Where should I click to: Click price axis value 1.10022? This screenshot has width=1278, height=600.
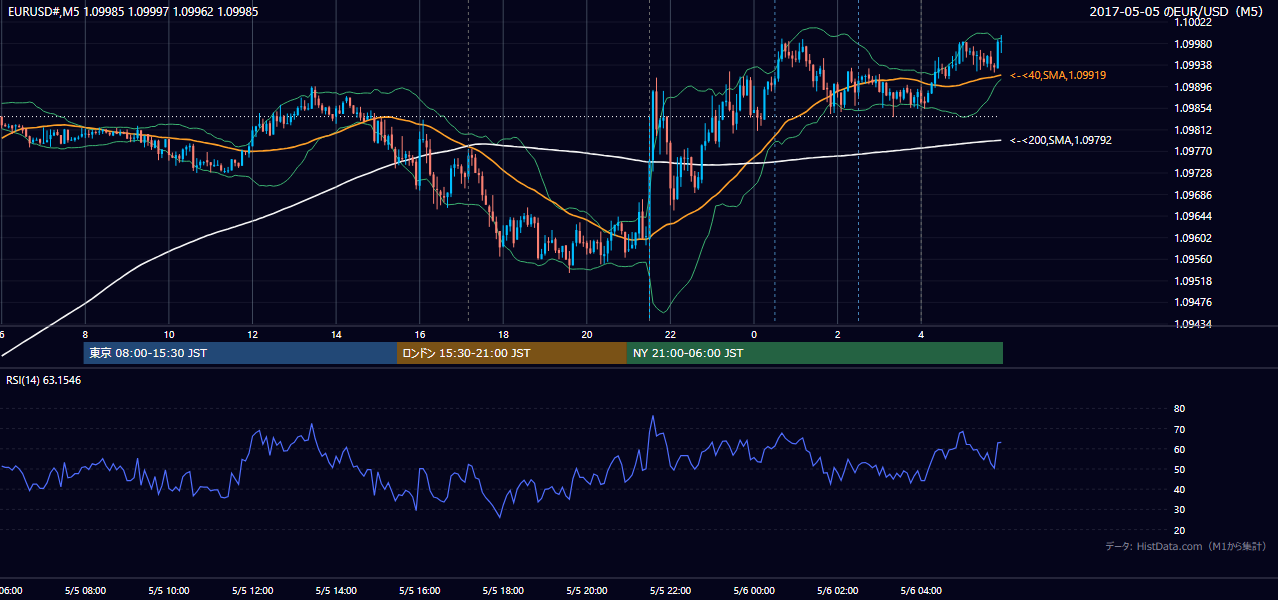click(x=1194, y=23)
